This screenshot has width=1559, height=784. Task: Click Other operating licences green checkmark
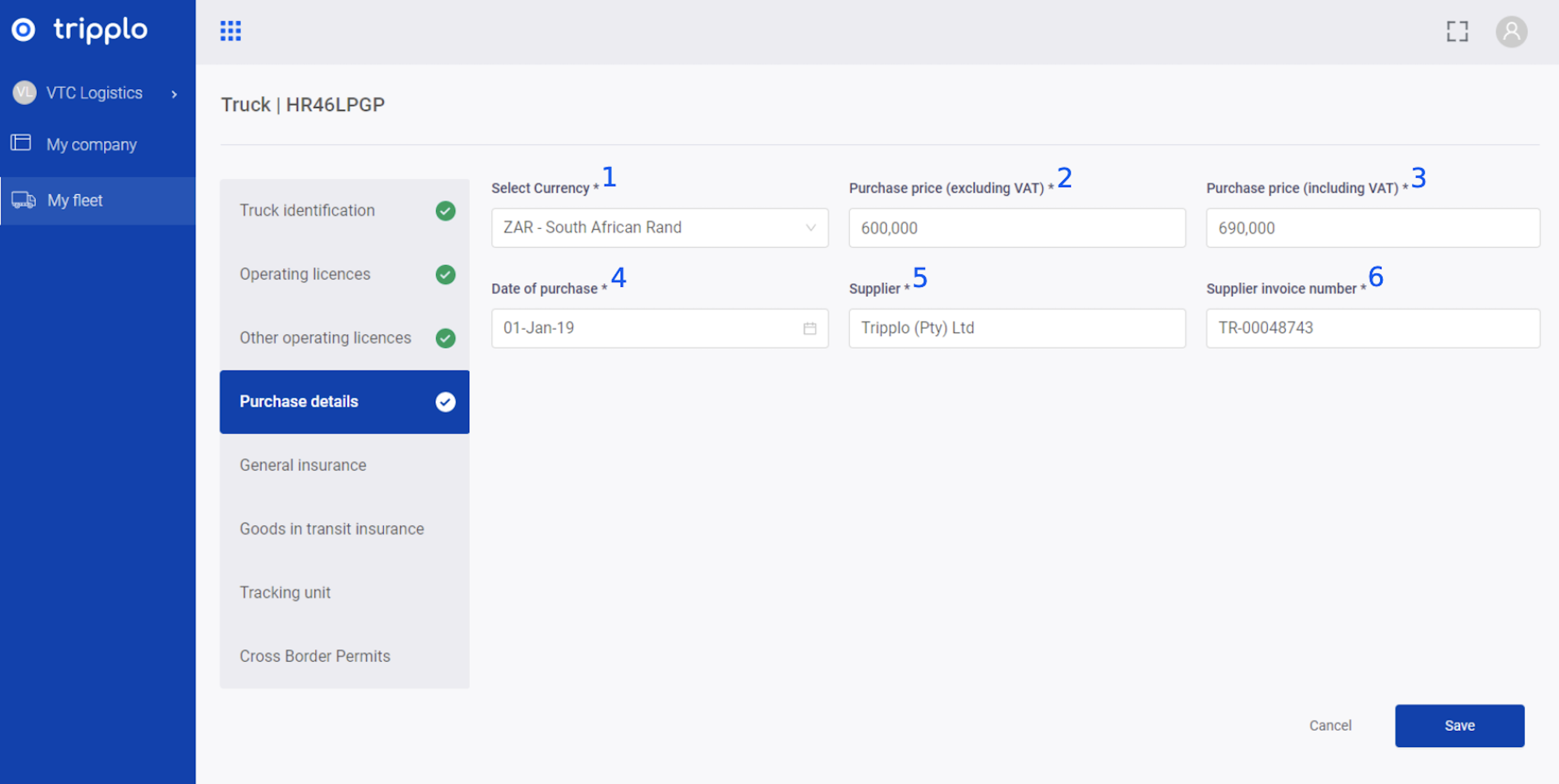[x=446, y=337]
